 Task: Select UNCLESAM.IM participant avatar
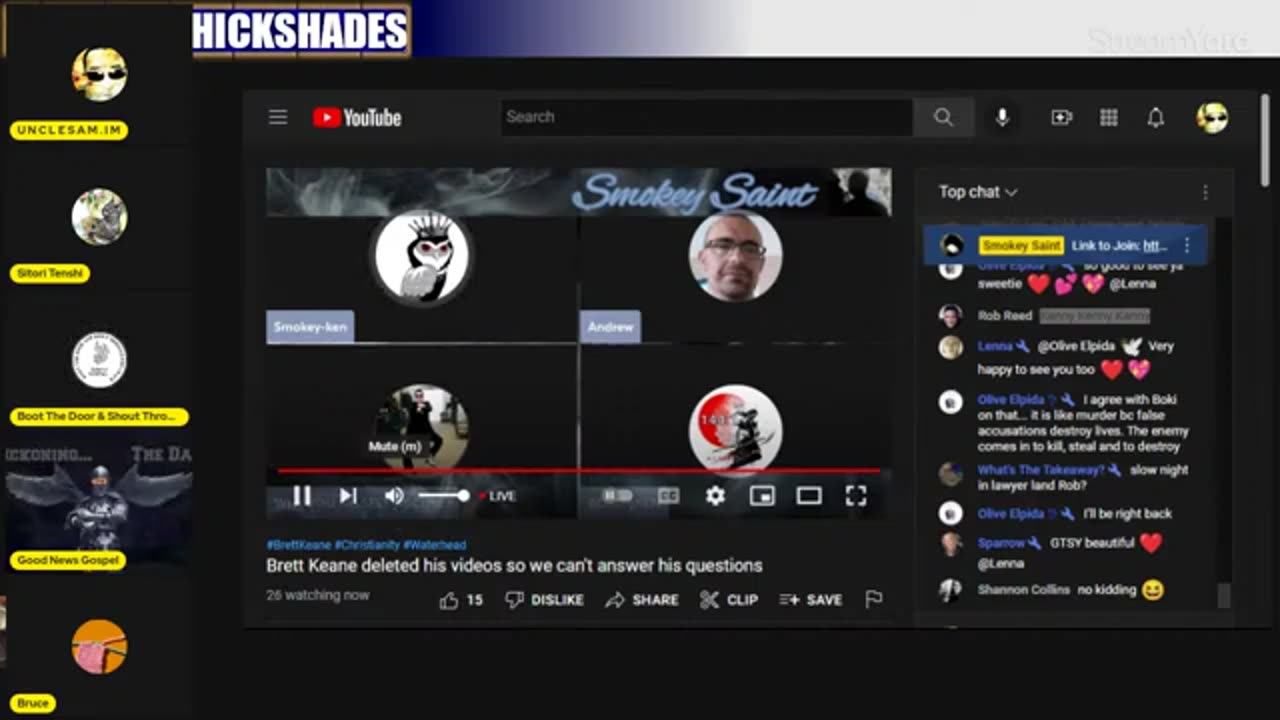tap(99, 74)
